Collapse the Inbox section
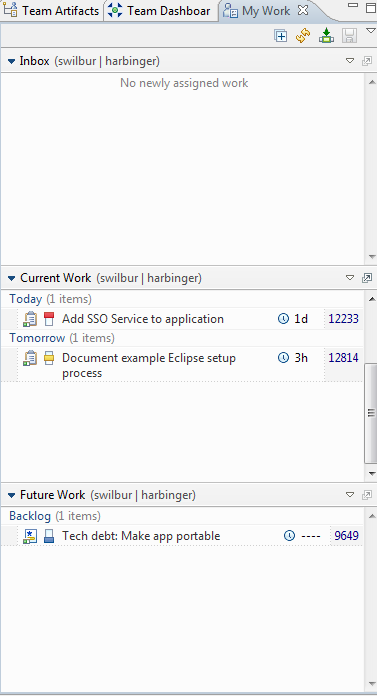 click(x=11, y=61)
